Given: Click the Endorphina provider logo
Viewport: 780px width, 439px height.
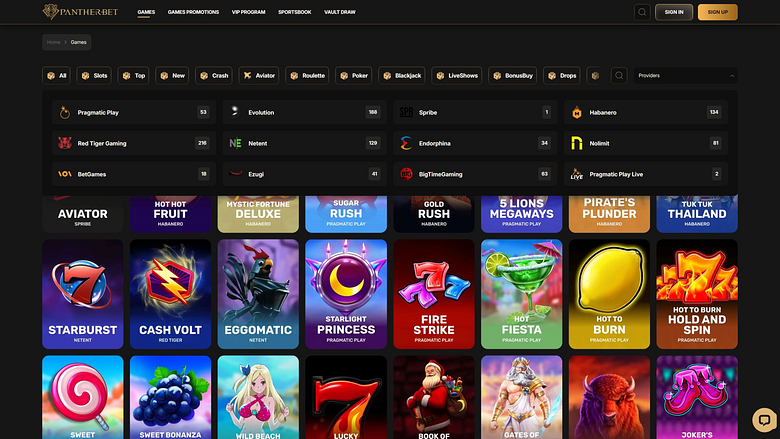Looking at the screenshot, I should (x=406, y=143).
